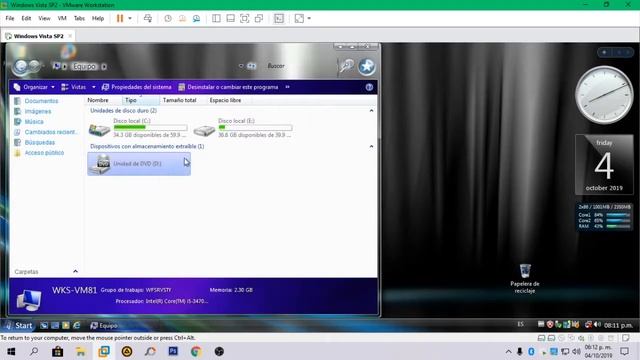Screen dimensions: 640x360
Task: Select the Windows Vista SP2 tab
Action: (x=38, y=36)
